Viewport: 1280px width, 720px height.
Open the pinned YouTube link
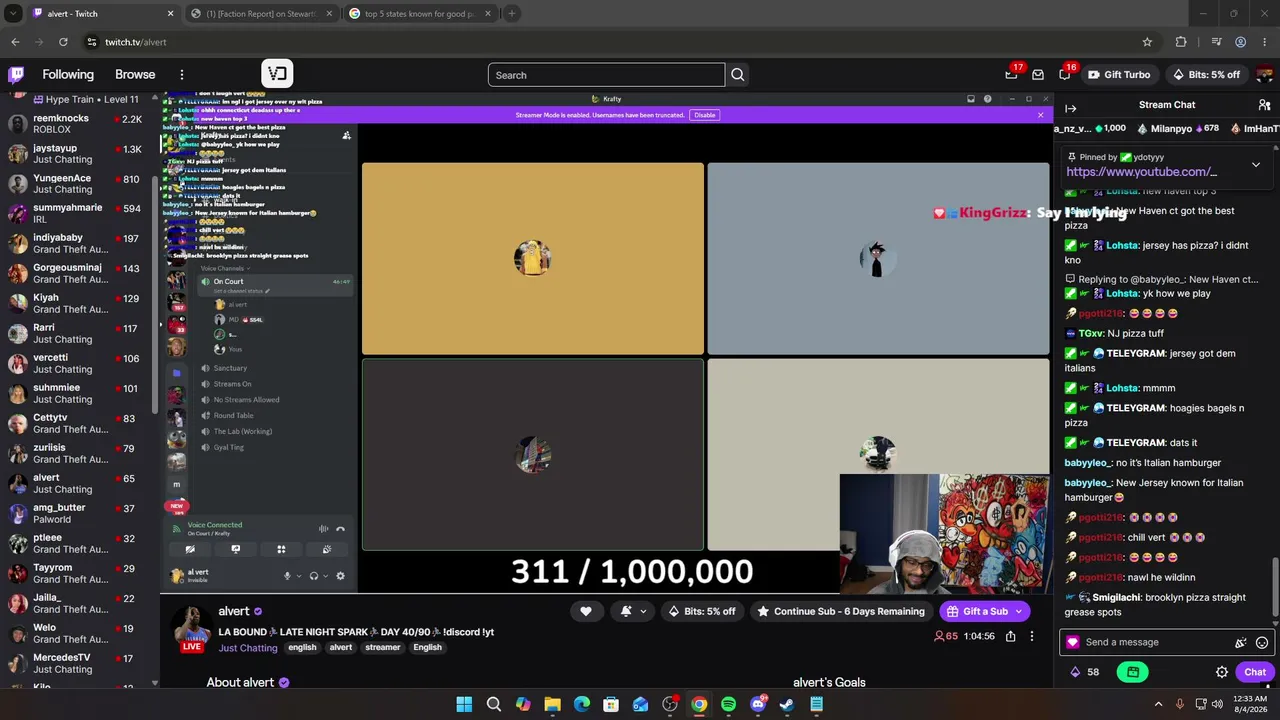pyautogui.click(x=1141, y=172)
